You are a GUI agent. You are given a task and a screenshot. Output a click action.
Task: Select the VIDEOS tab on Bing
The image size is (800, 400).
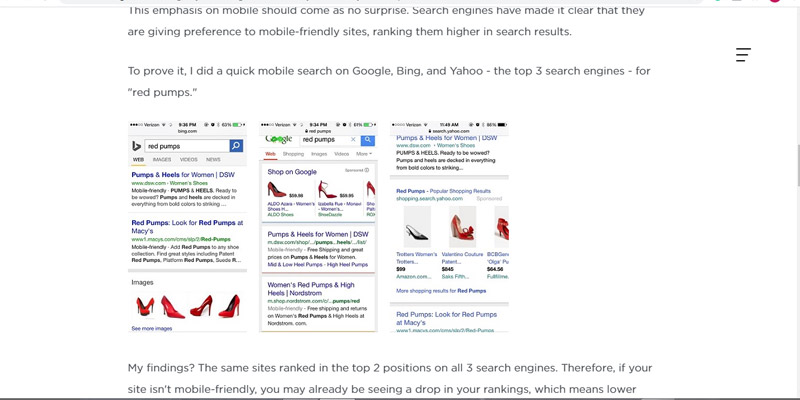pos(188,160)
